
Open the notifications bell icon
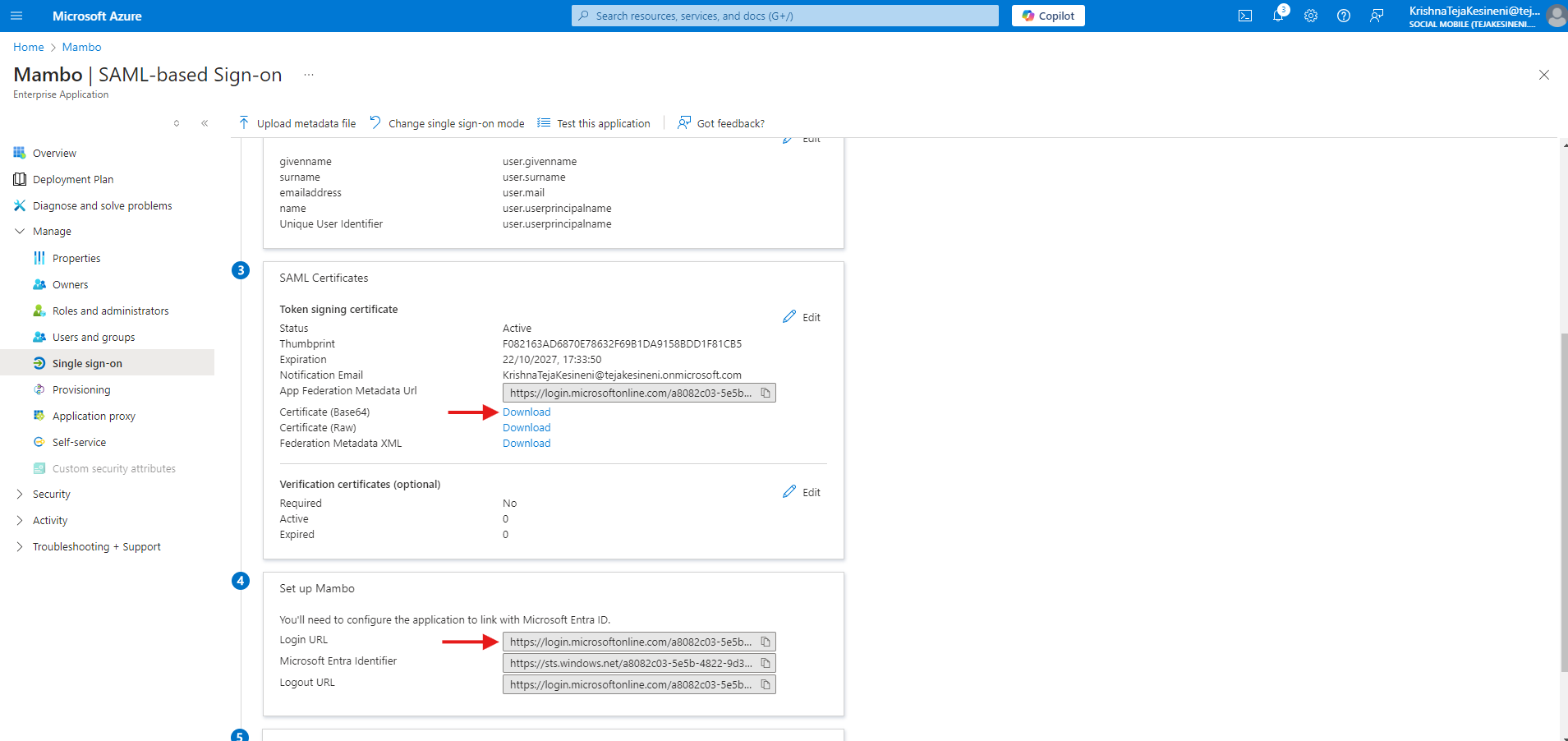tap(1278, 16)
